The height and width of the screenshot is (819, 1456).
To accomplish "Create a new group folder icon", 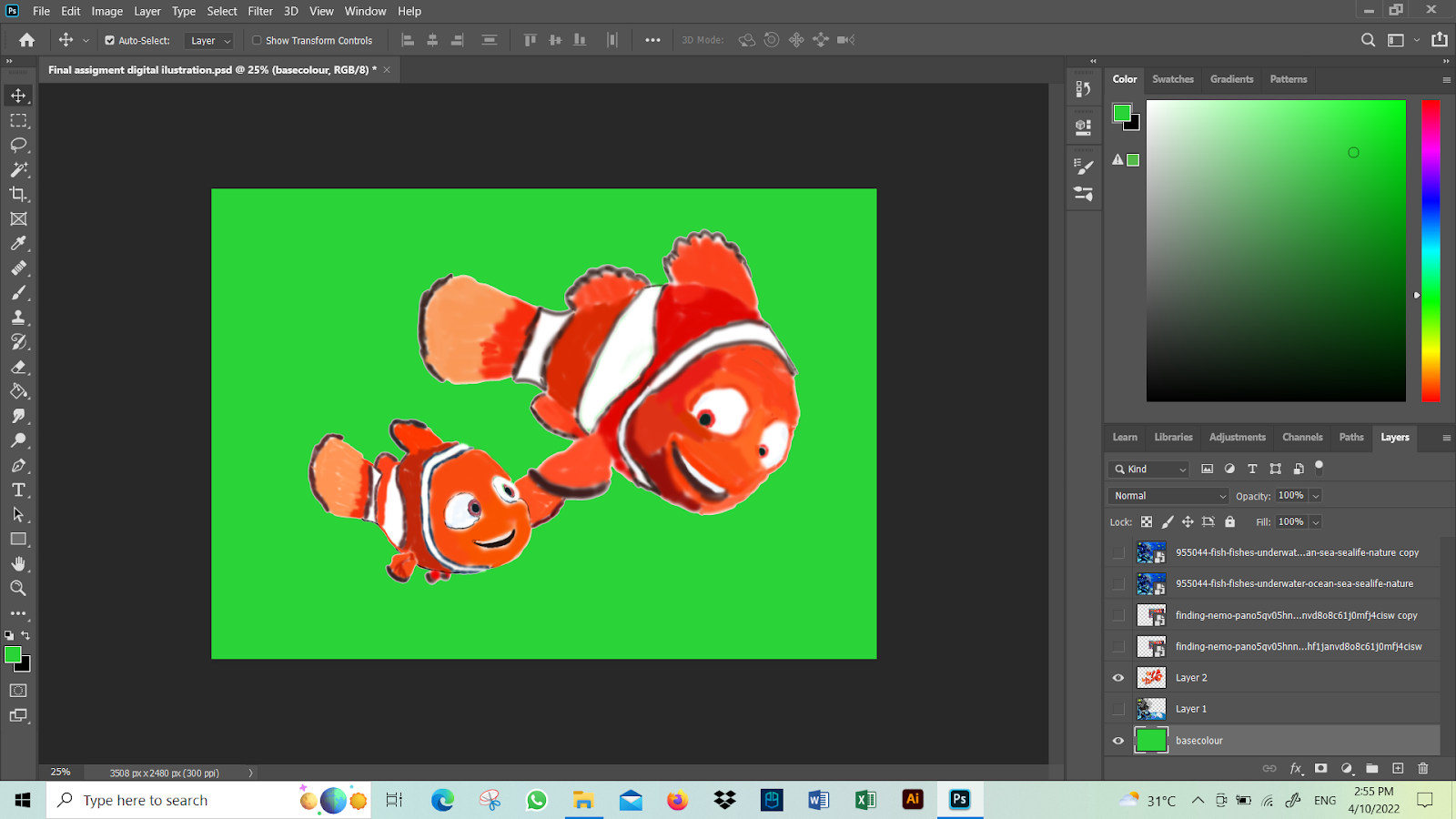I will click(1372, 768).
